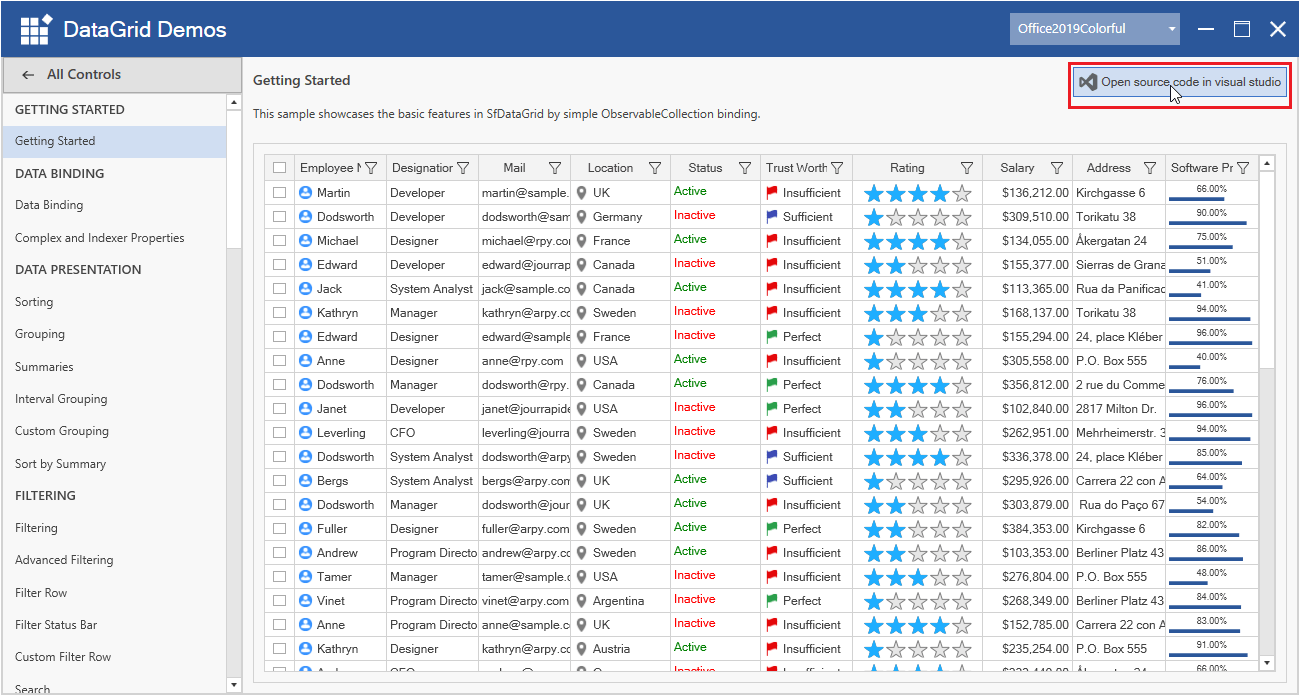This screenshot has width=1300, height=696.
Task: Click Open source code in visual studio
Action: pos(1180,82)
